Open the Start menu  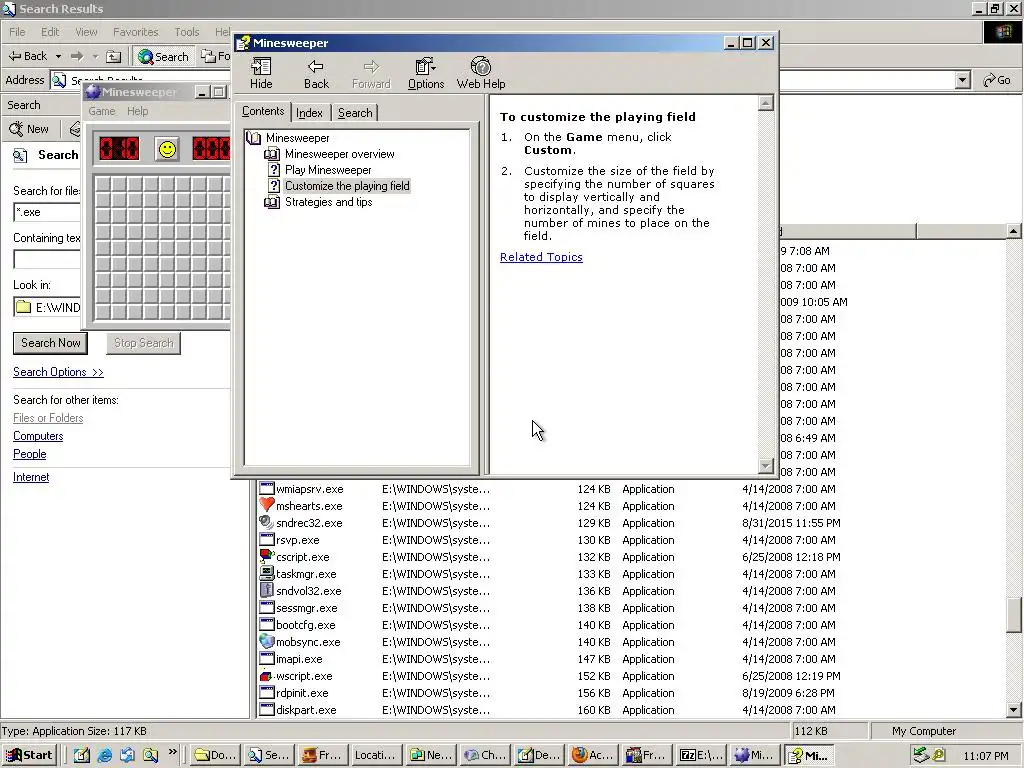click(x=29, y=755)
